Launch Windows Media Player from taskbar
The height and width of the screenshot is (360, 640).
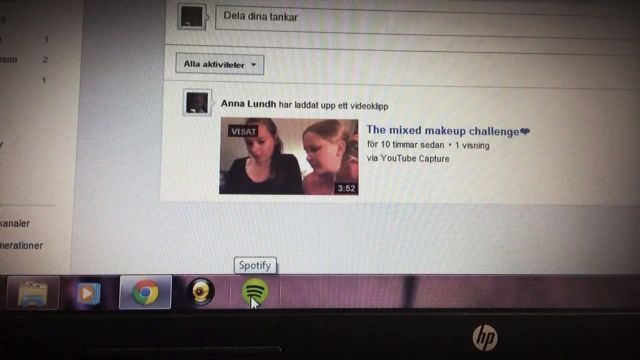(x=88, y=293)
